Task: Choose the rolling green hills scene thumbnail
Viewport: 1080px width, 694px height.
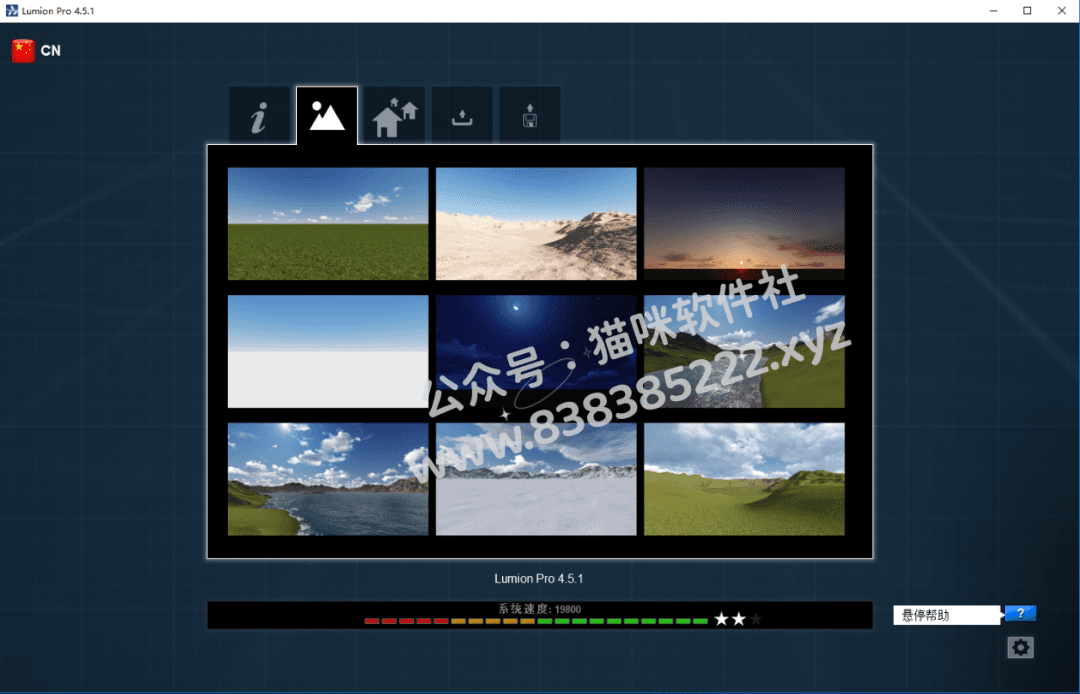Action: tap(744, 479)
